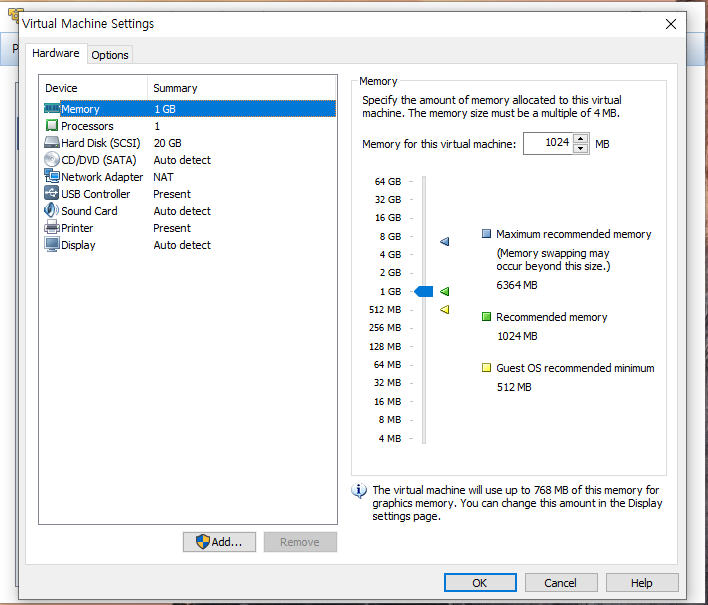Click the blue maximum recommended memory marker
708x605 pixels.
(x=445, y=242)
